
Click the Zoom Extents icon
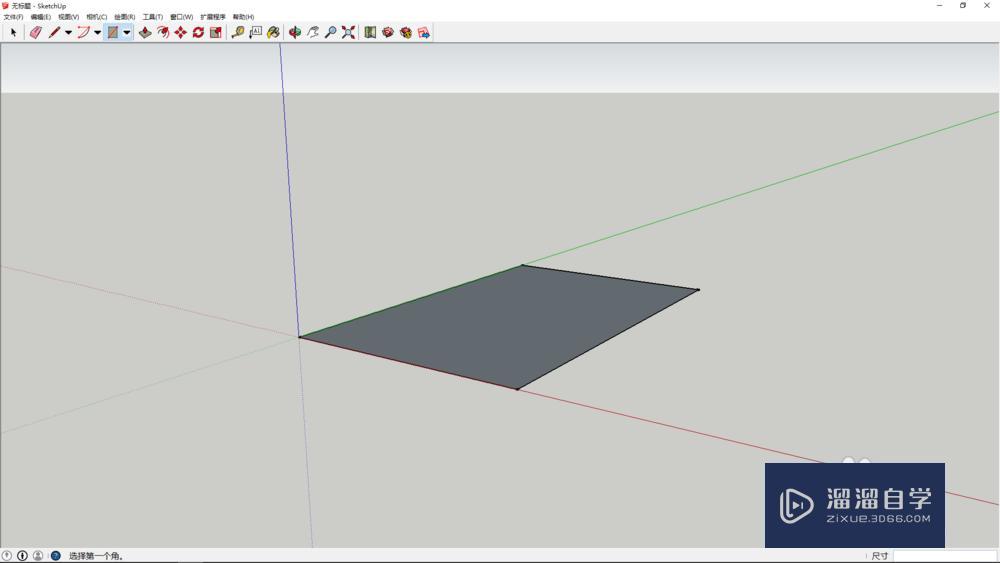pos(348,32)
